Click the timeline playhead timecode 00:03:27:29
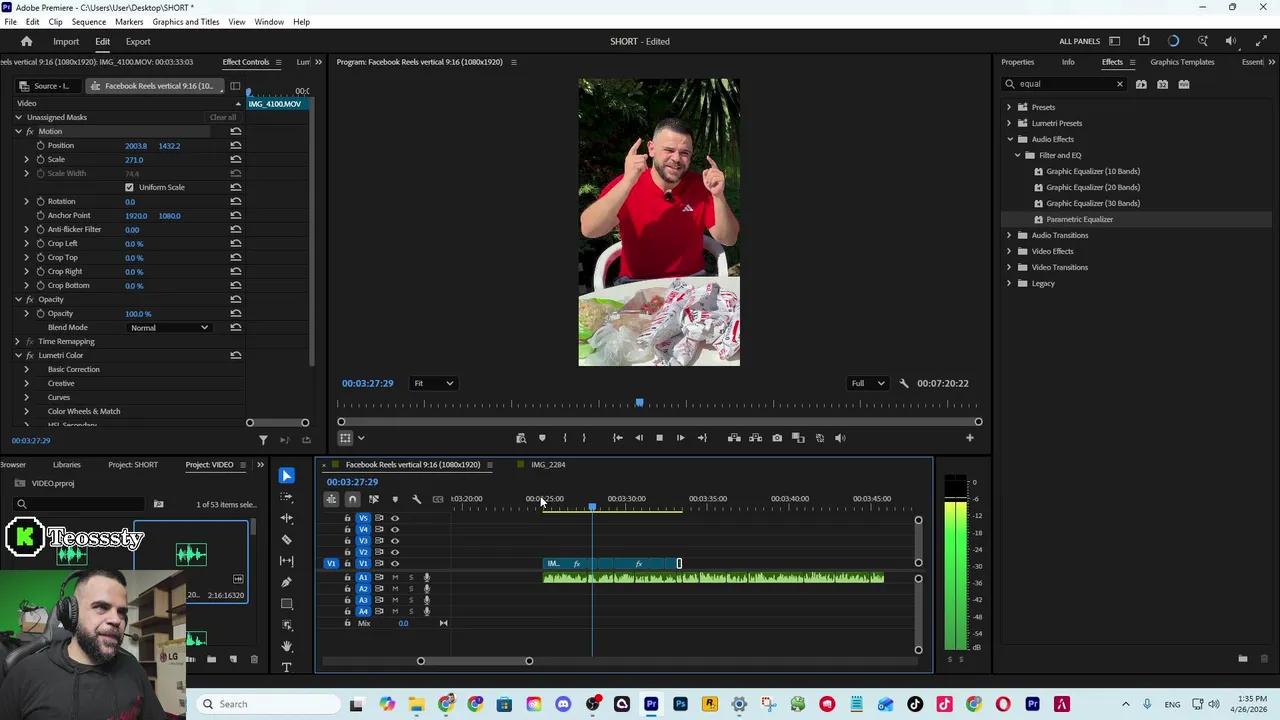 click(352, 482)
